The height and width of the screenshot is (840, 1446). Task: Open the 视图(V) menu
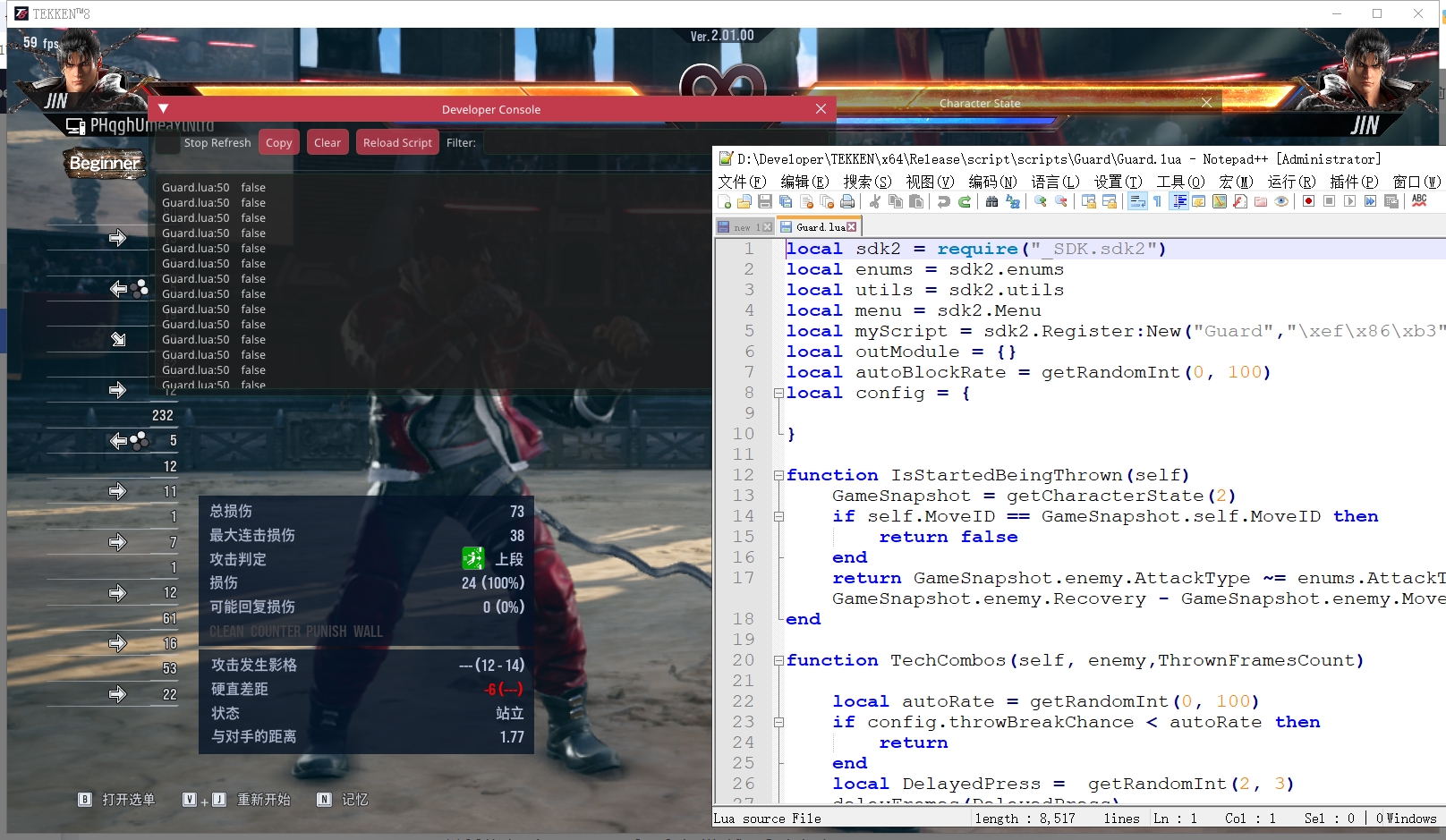click(x=931, y=182)
